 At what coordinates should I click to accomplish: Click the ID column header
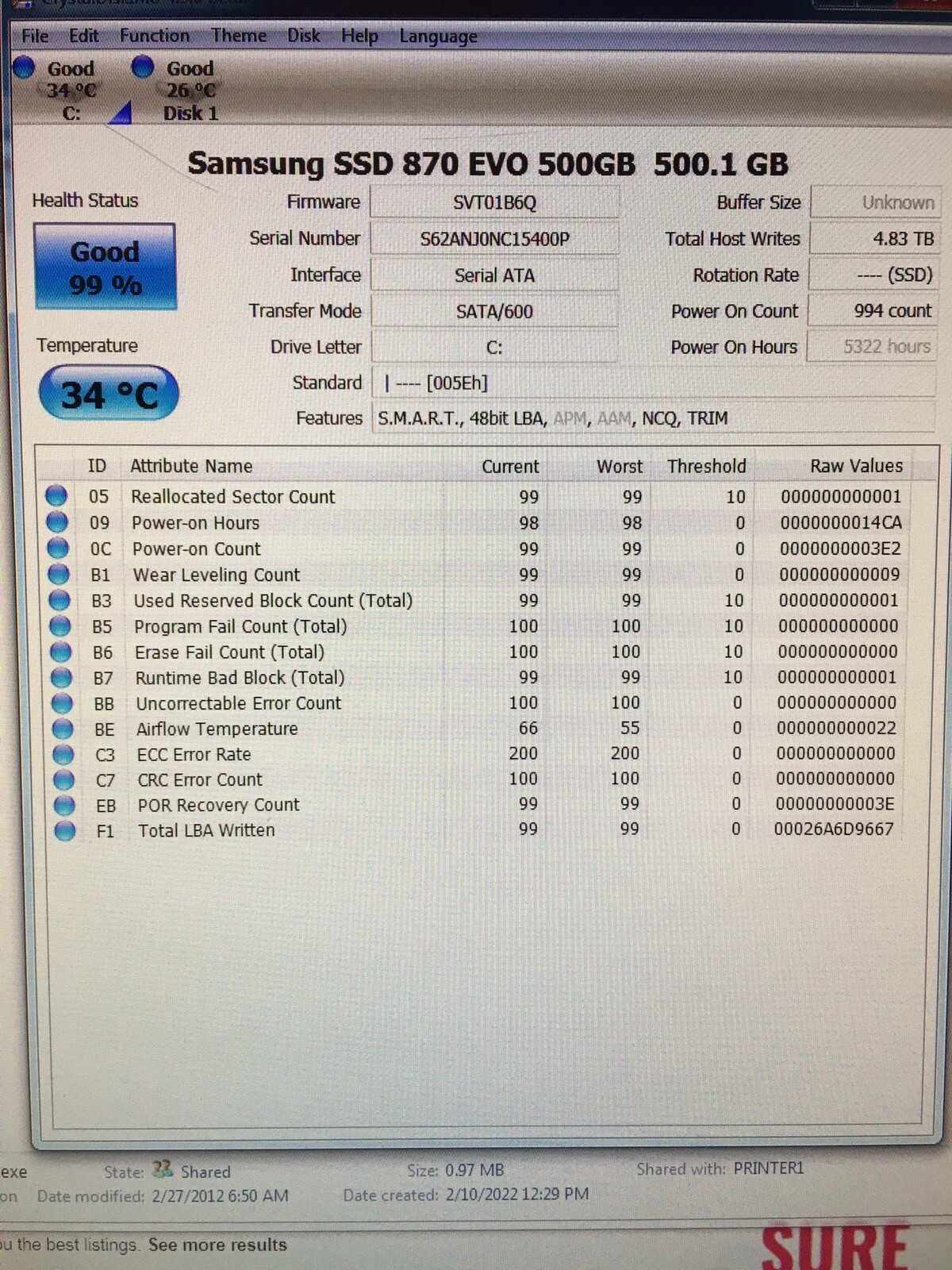97,466
